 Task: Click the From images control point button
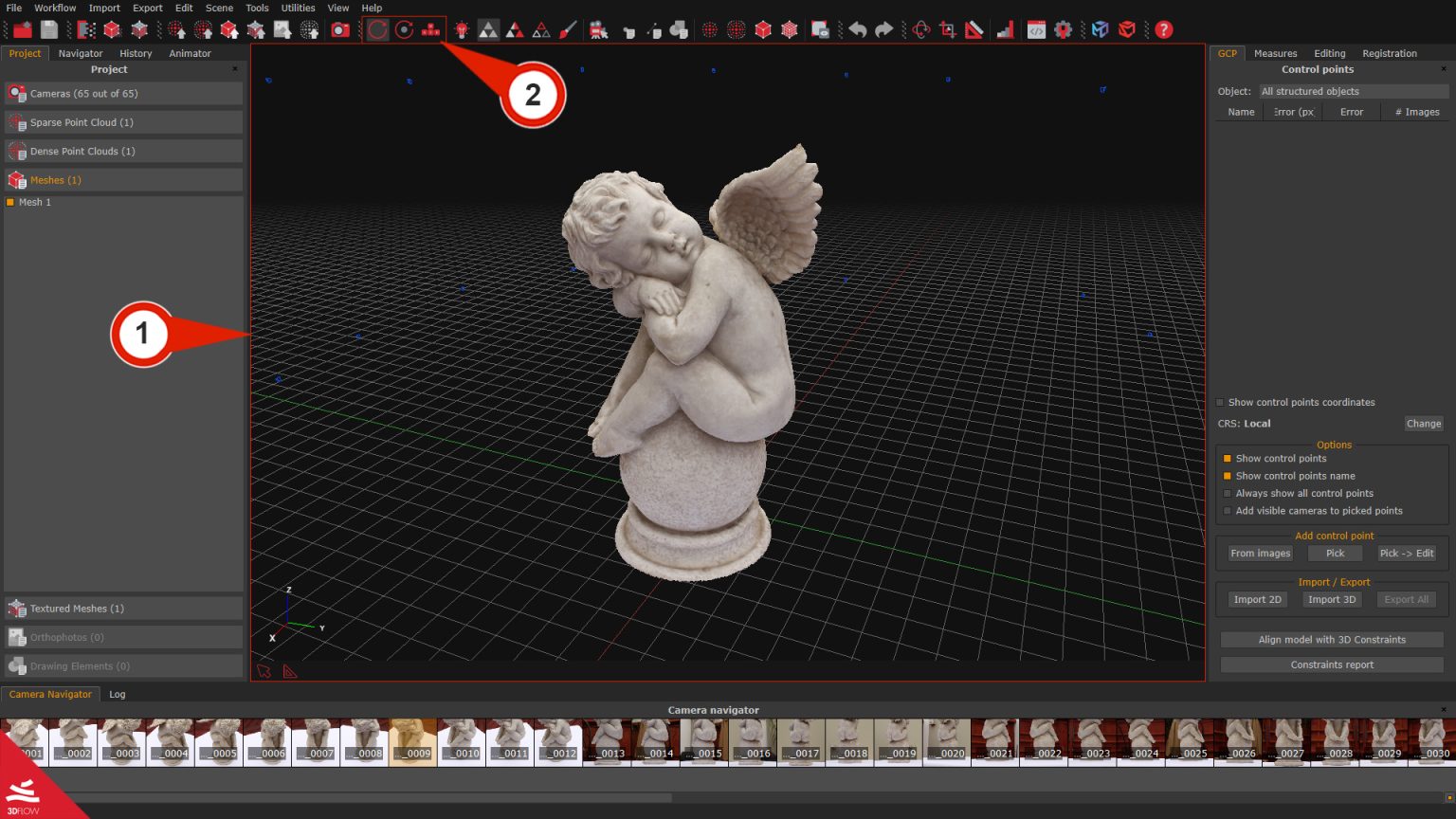pyautogui.click(x=1260, y=553)
